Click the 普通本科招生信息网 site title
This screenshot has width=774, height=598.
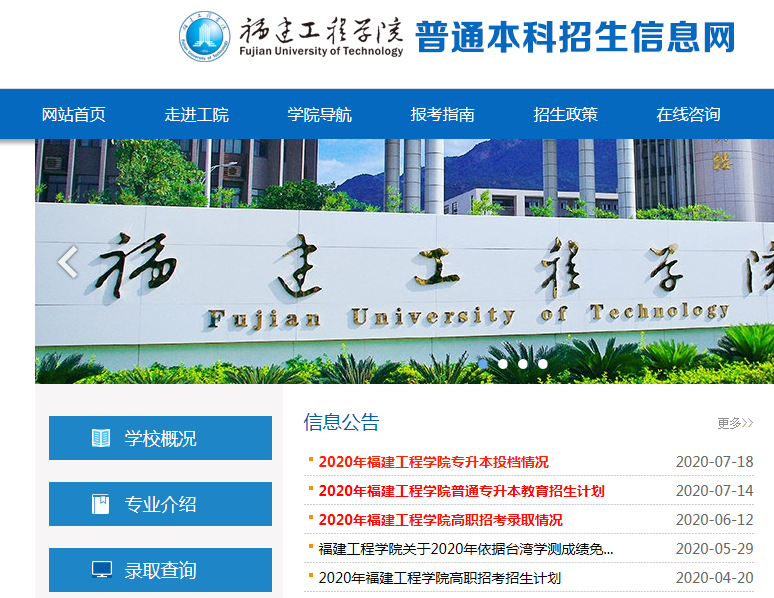click(x=576, y=37)
